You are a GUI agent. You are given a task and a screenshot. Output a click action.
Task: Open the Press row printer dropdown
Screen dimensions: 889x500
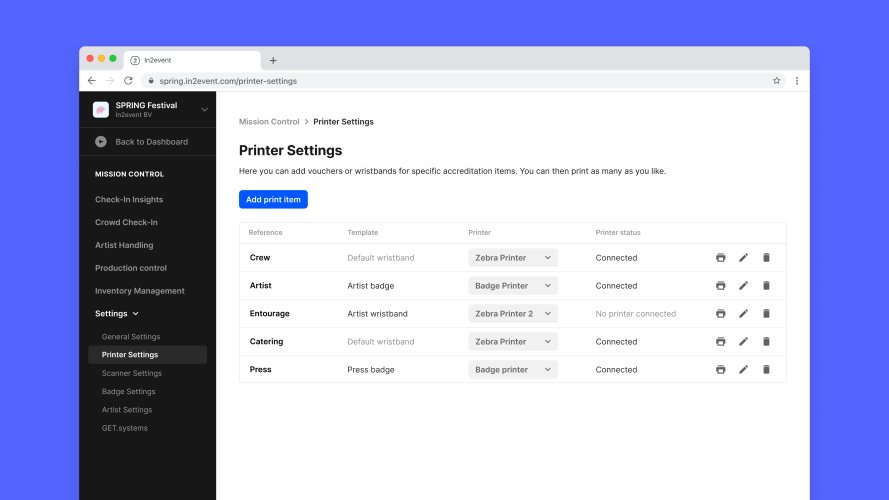(513, 370)
